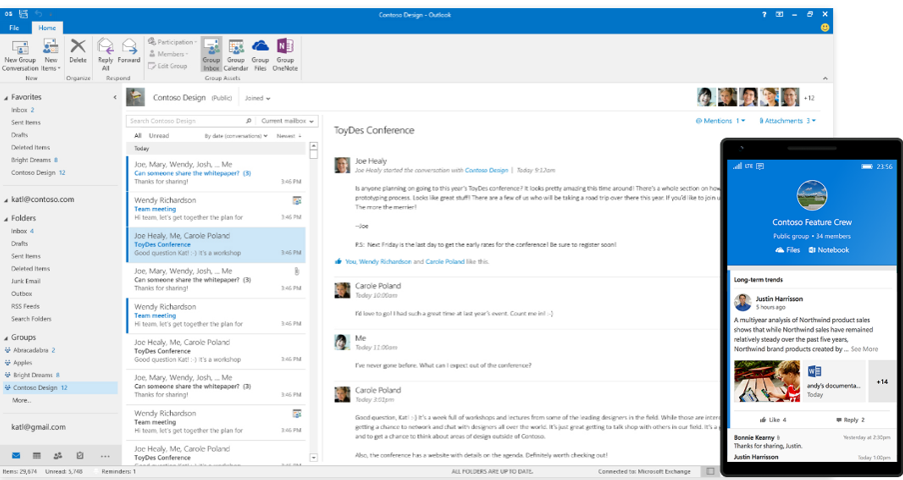Open the File tab
Viewport: 903px width, 480px height.
(x=15, y=27)
